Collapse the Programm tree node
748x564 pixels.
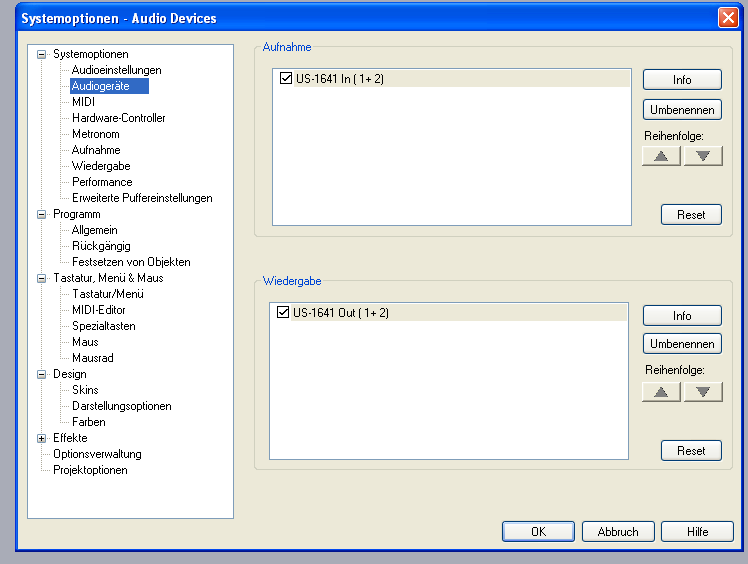[42, 214]
